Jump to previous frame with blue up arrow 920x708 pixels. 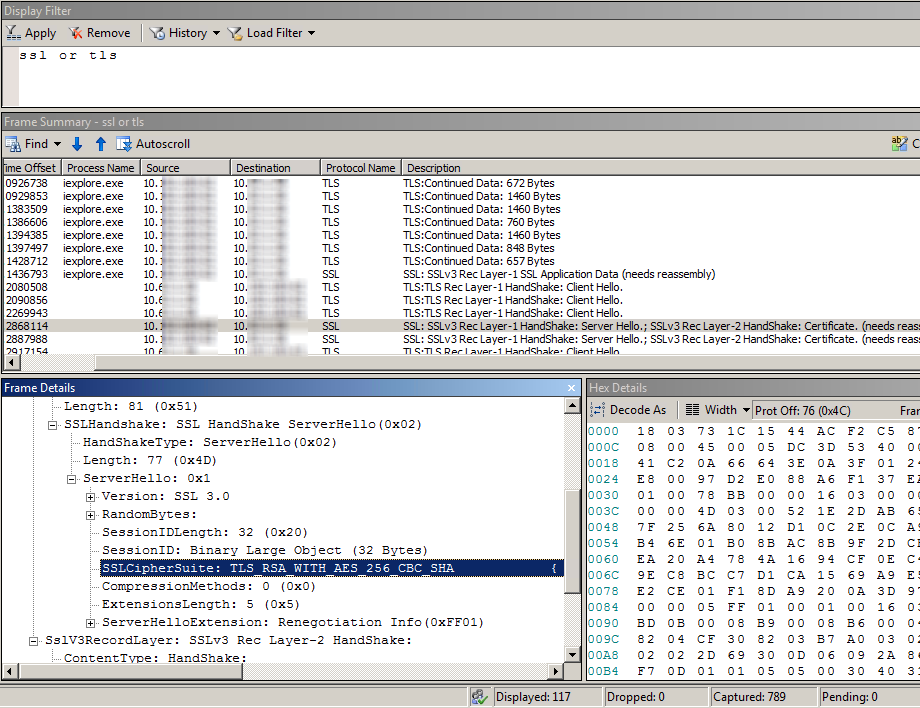point(100,144)
